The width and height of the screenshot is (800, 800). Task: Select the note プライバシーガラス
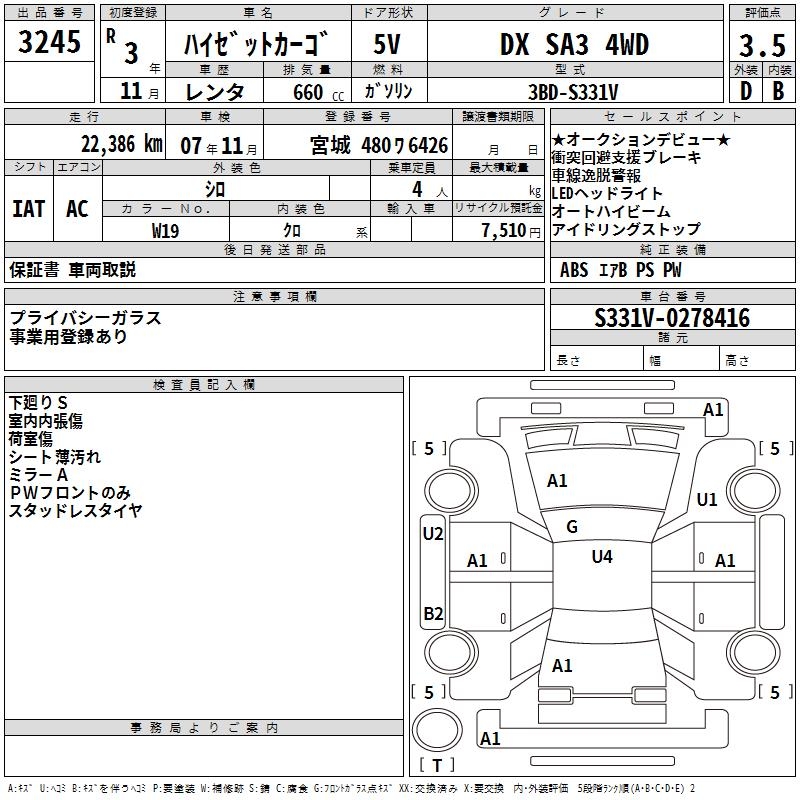[85, 318]
